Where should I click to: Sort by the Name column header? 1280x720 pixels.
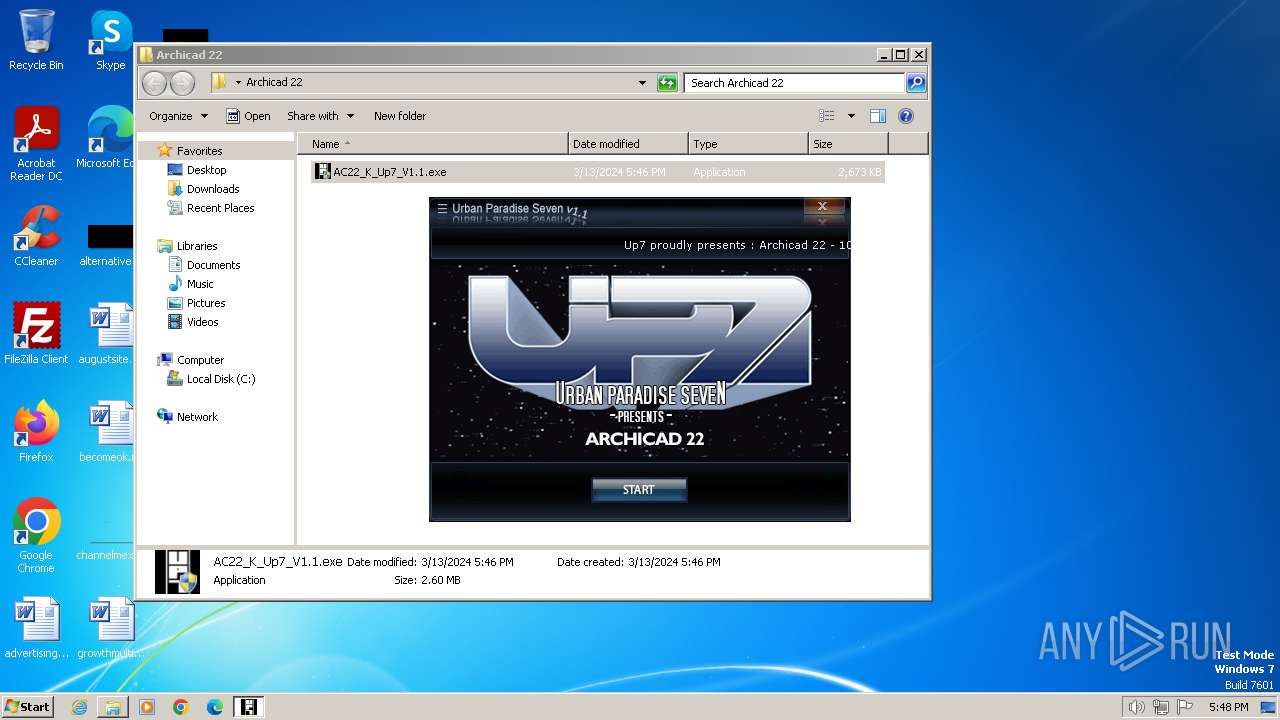[x=432, y=144]
